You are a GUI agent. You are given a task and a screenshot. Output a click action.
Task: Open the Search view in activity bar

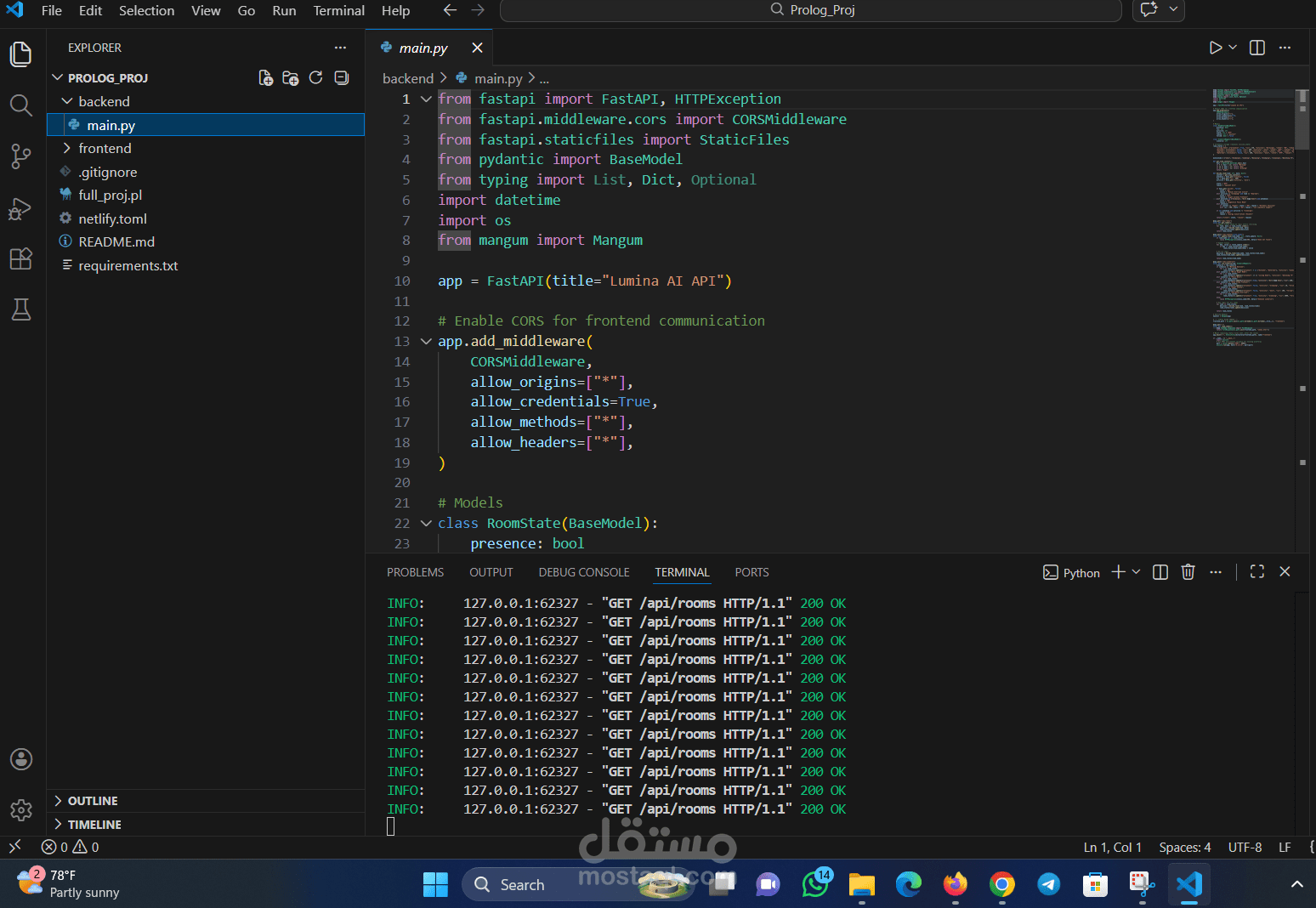click(x=20, y=105)
